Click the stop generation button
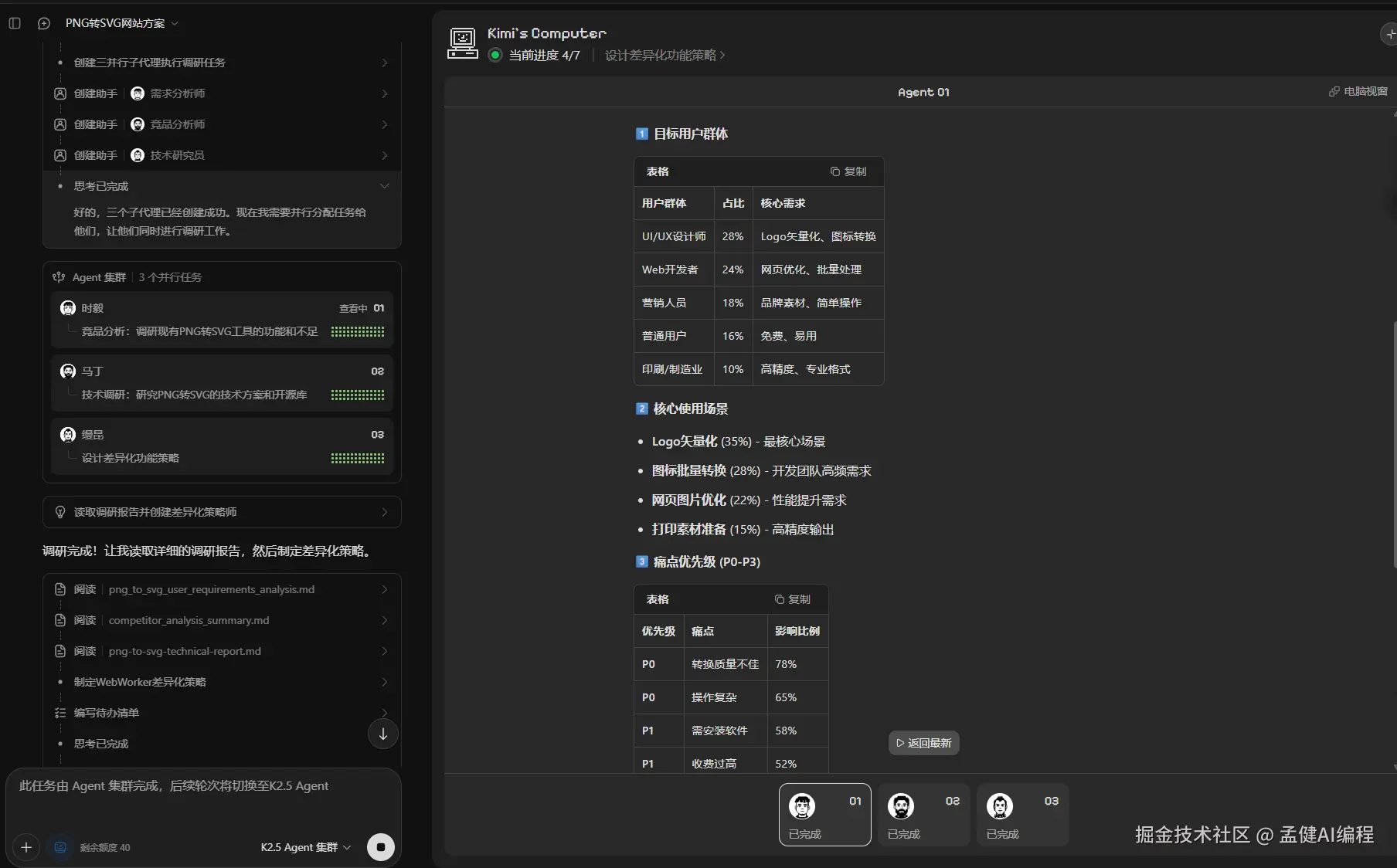The height and width of the screenshot is (868, 1397). 380,847
